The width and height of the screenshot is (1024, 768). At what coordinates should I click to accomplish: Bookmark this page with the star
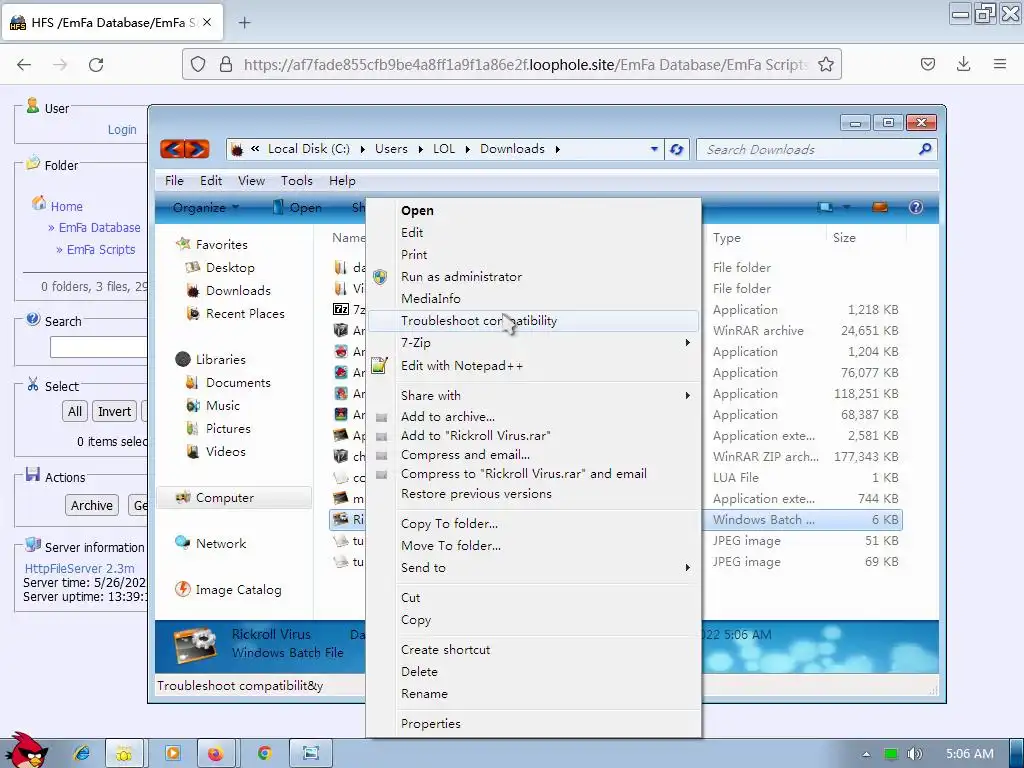825,65
